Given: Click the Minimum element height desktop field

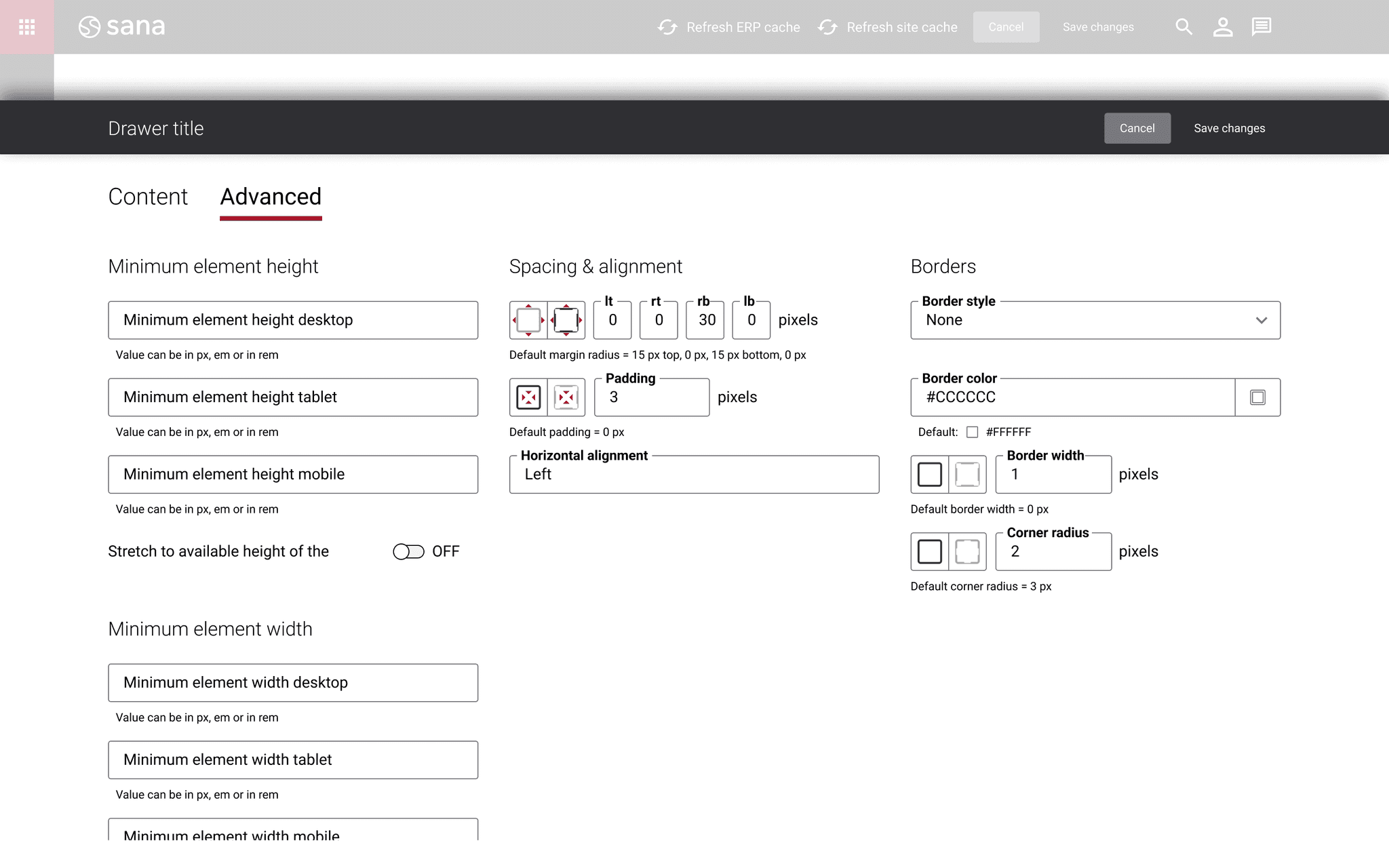Looking at the screenshot, I should [293, 320].
